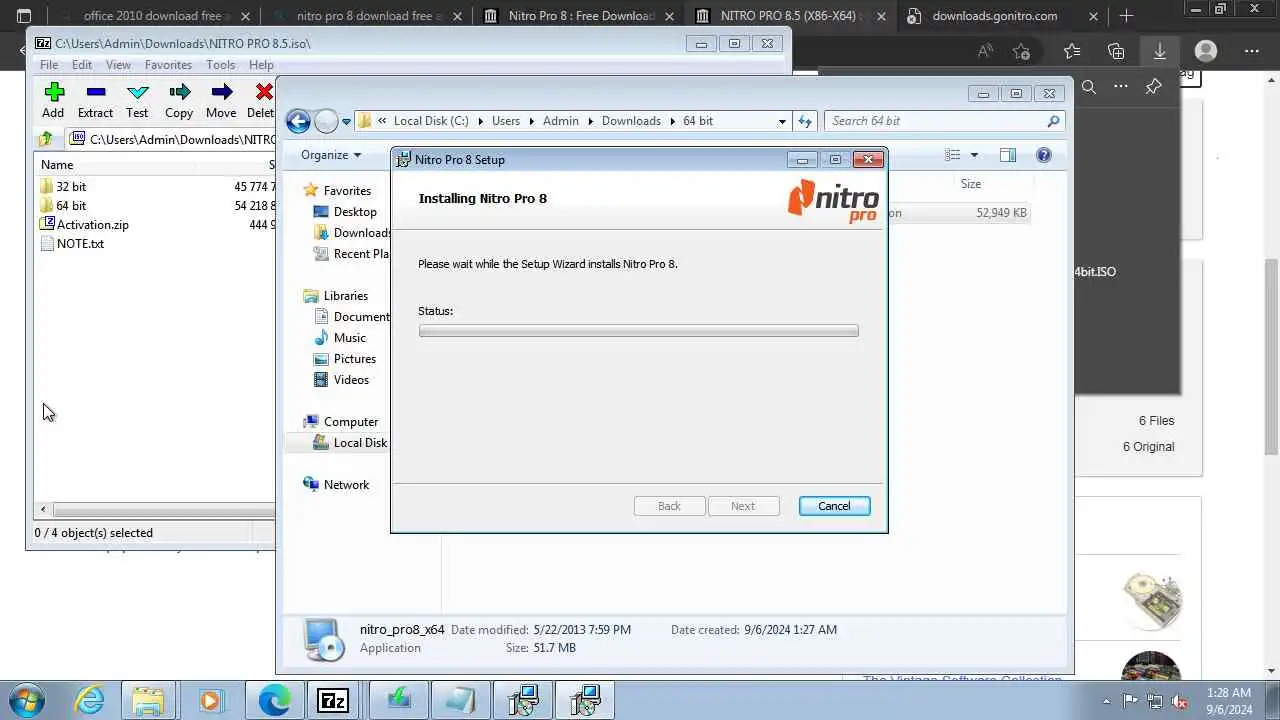This screenshot has height=720, width=1280.
Task: Click the volume icon in system tray
Action: [x=1180, y=701]
